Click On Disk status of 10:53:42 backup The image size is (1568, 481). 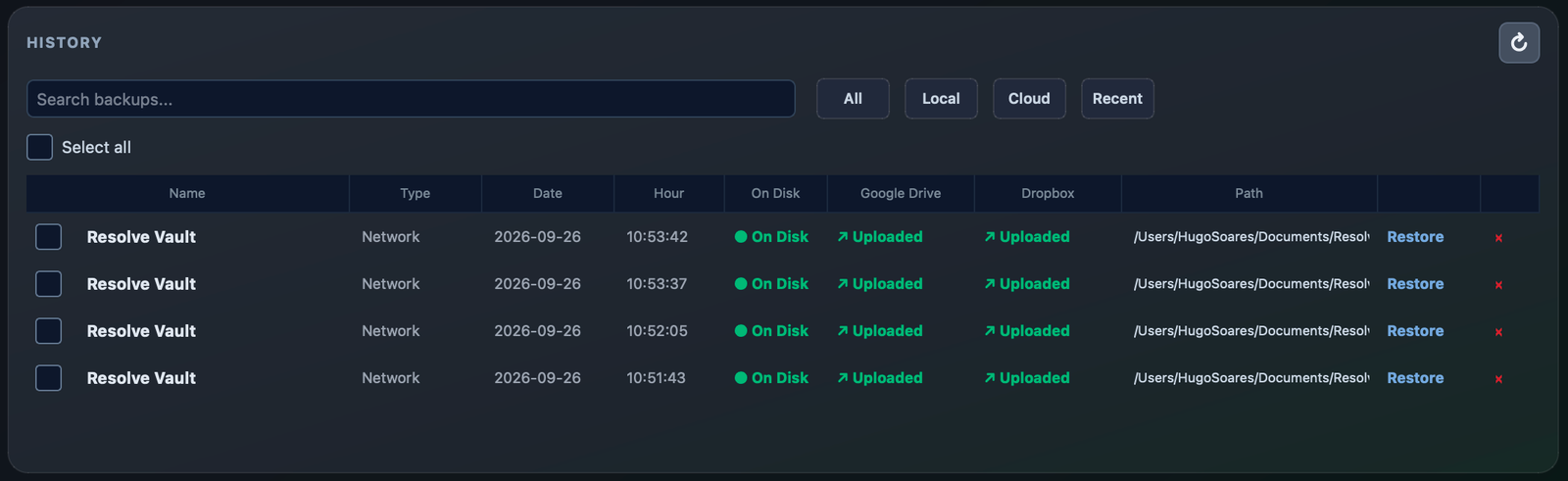point(771,237)
